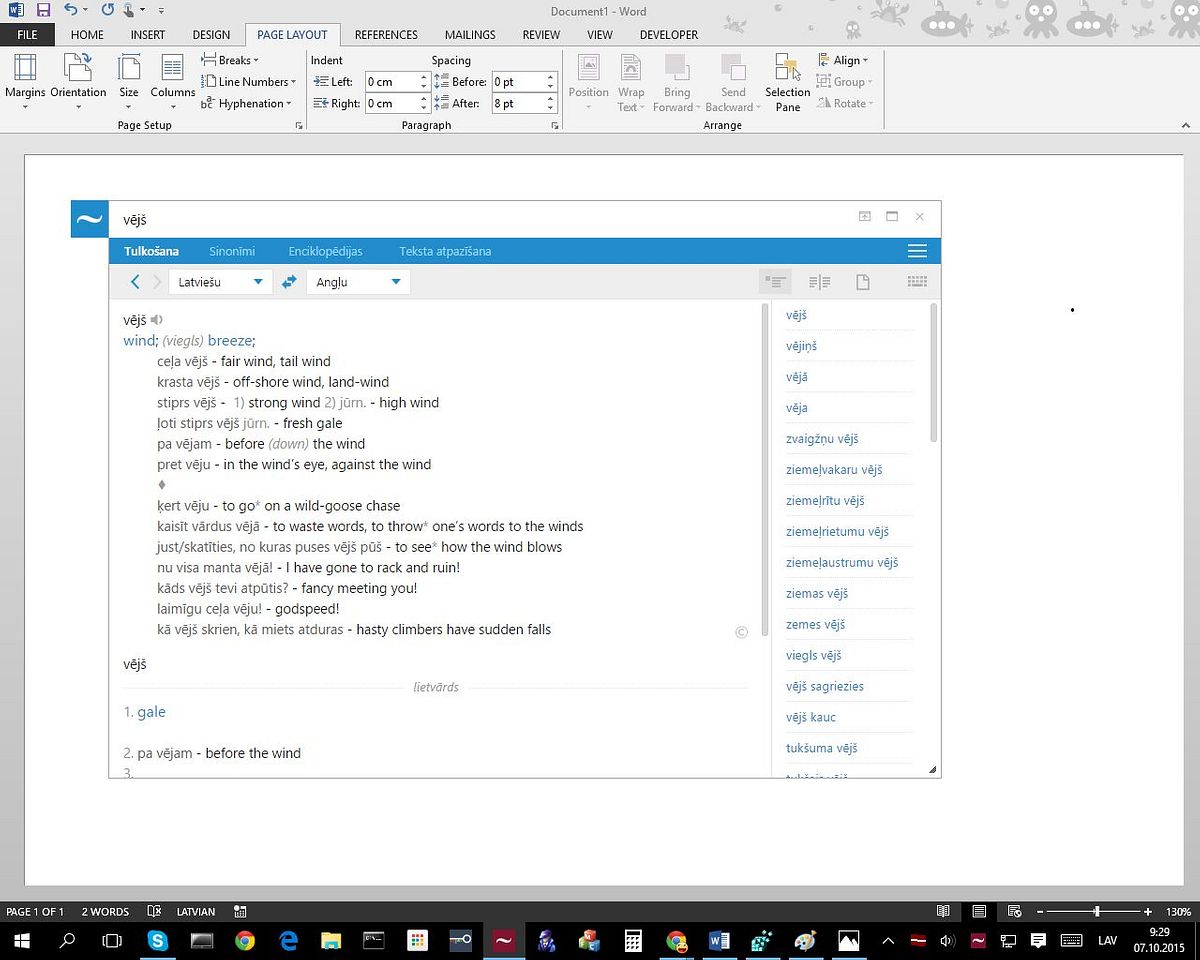Click the Indent Left value field
1200x960 pixels.
391,81
